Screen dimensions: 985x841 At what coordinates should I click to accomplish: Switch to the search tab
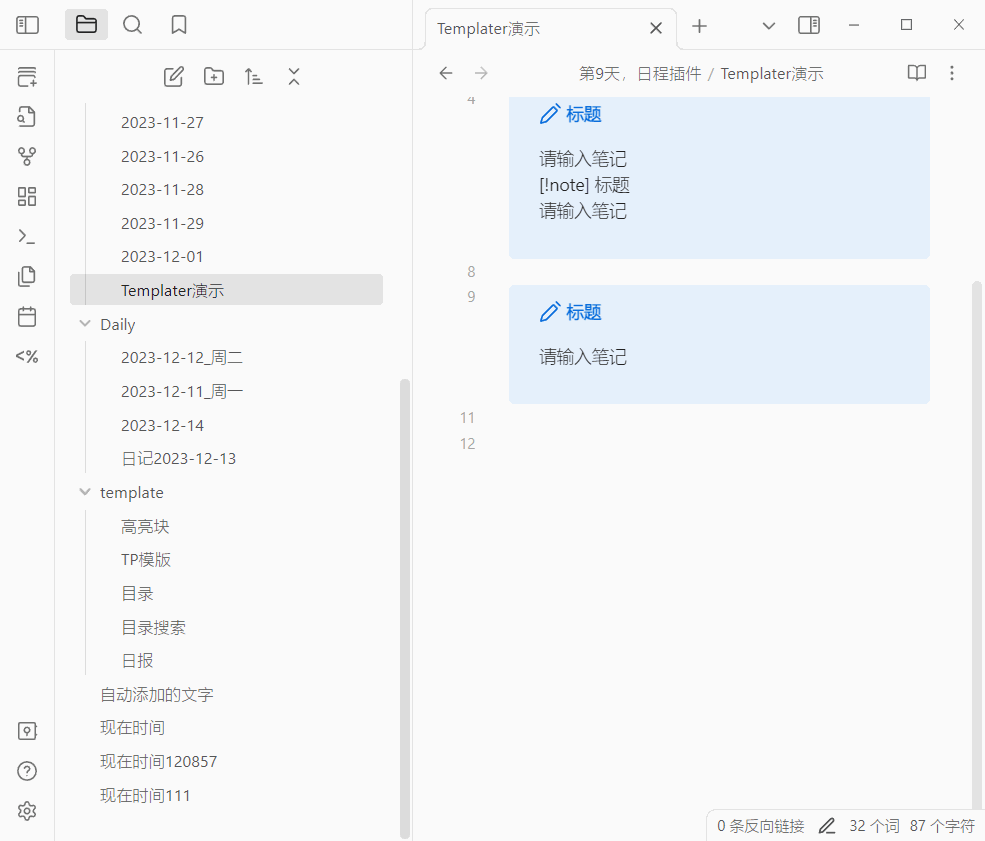[132, 25]
